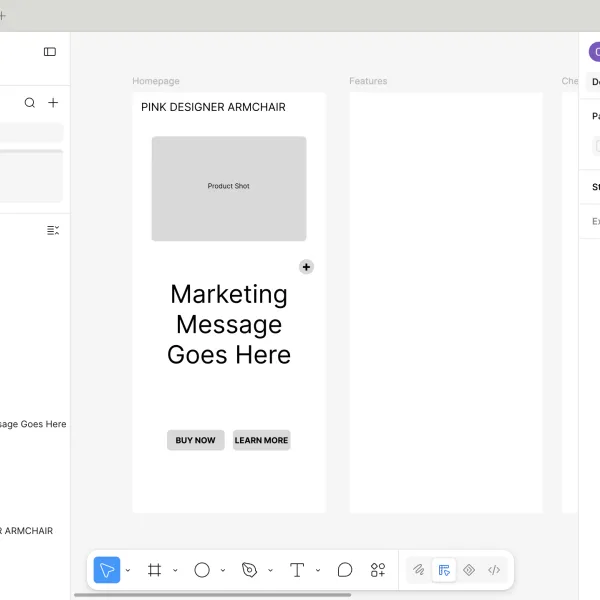Switch to Draw mode
Screen dimensions: 600x600
(x=419, y=570)
